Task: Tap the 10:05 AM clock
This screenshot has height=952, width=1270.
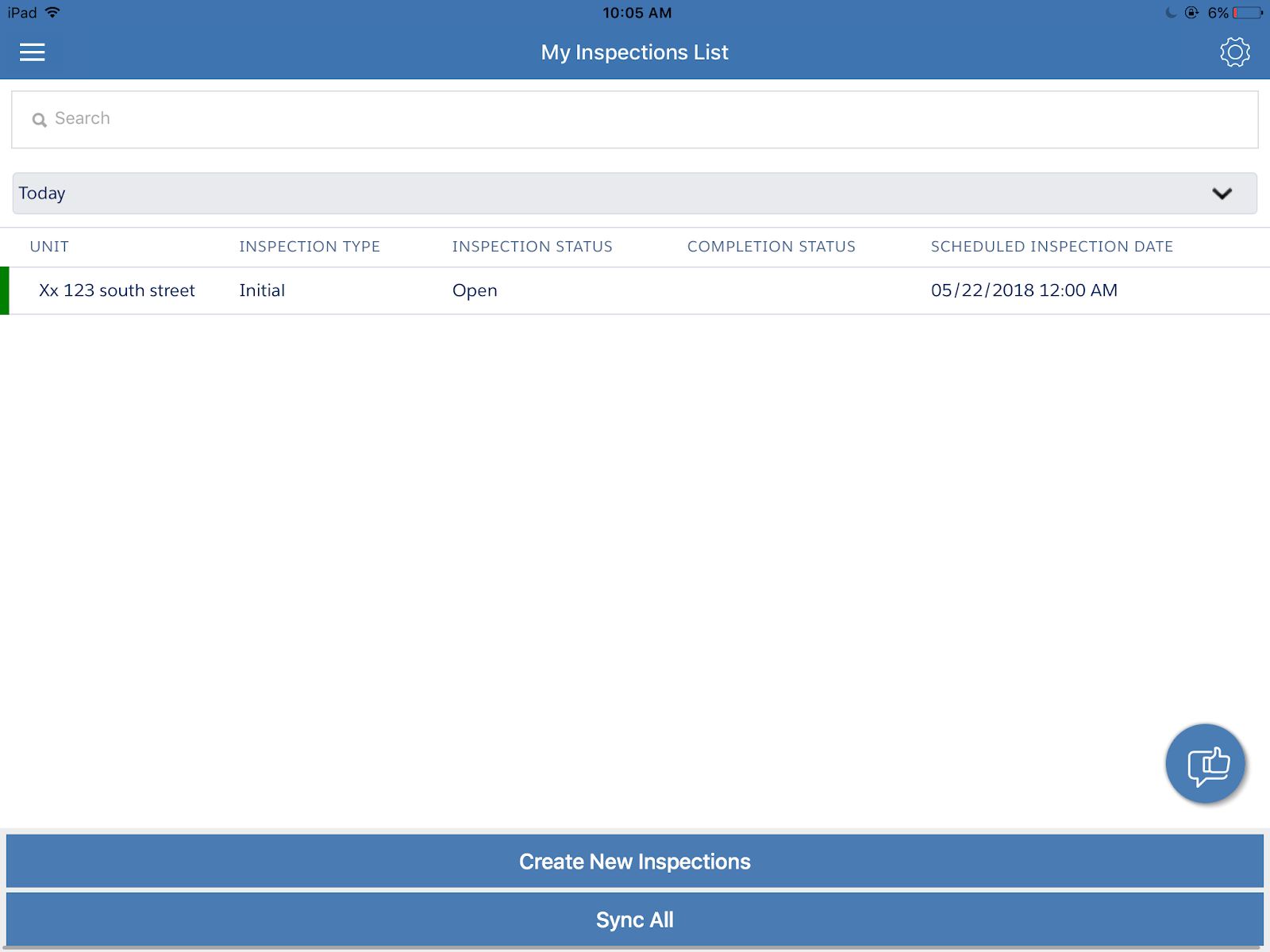Action: click(637, 13)
